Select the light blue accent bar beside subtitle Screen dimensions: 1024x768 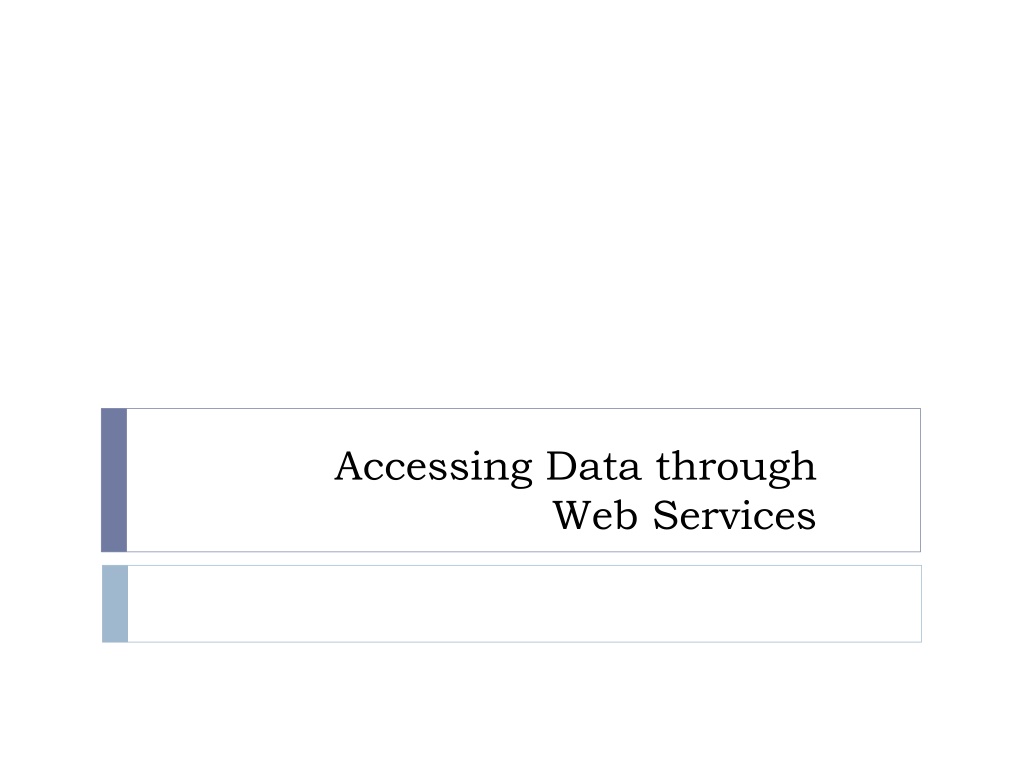click(x=115, y=603)
